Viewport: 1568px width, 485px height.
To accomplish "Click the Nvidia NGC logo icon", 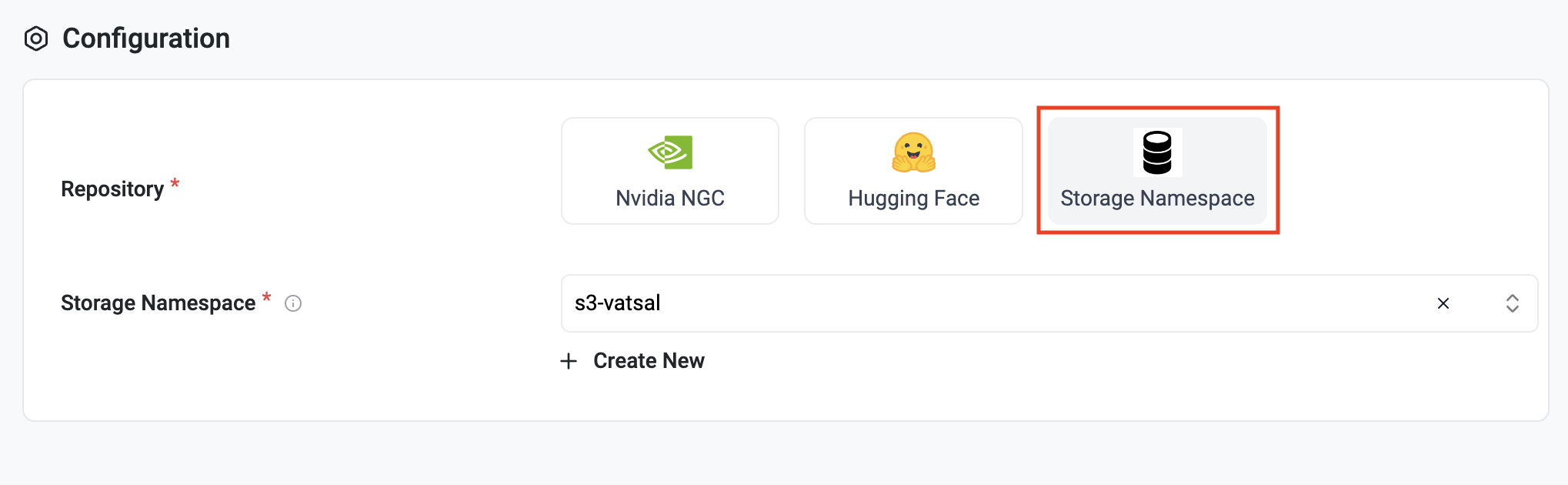I will coord(669,153).
